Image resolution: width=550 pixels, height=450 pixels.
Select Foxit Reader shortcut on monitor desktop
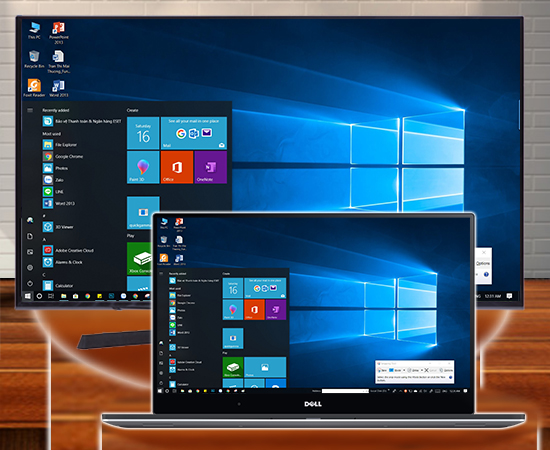pyautogui.click(x=34, y=88)
